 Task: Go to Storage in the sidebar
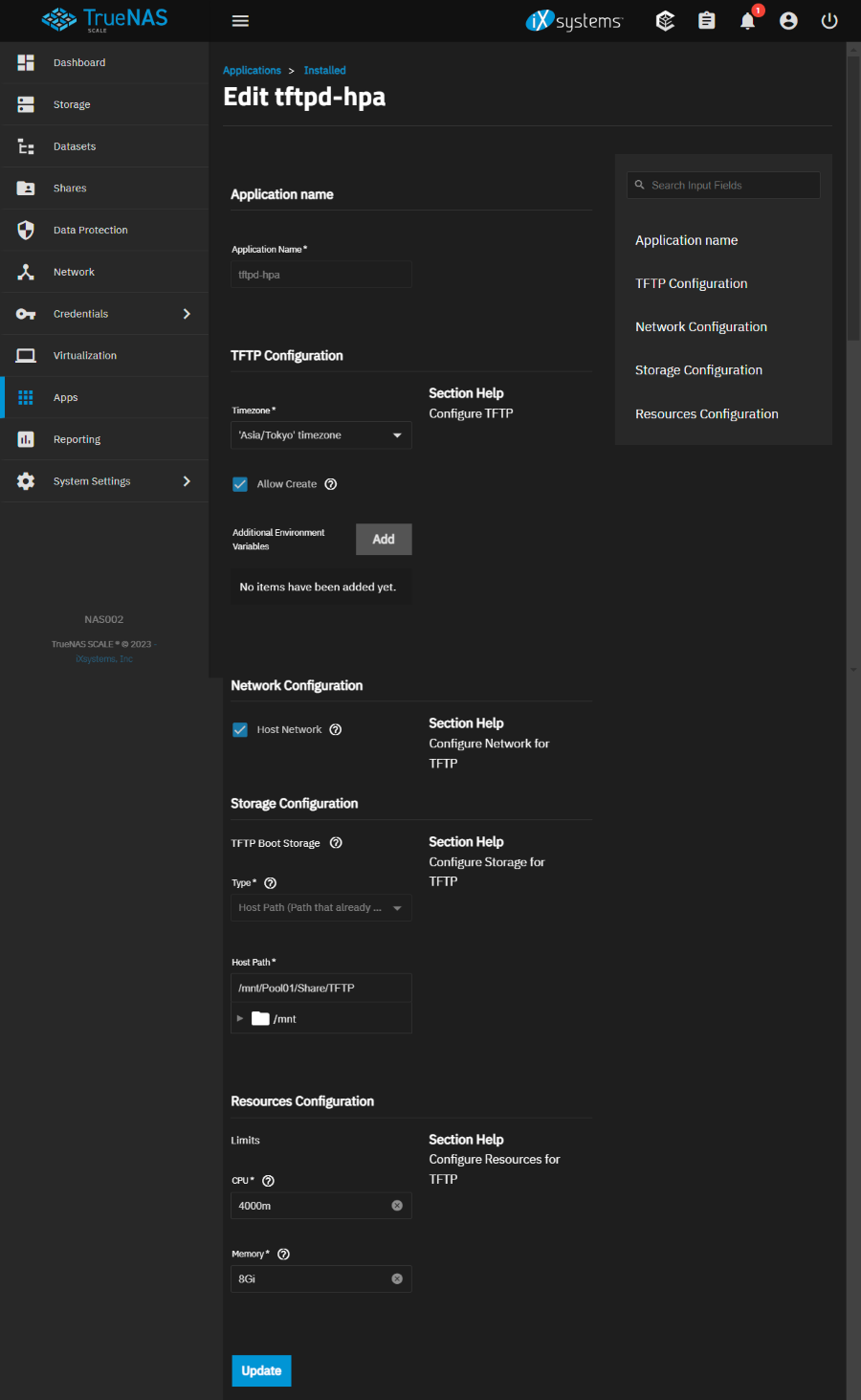tap(72, 104)
